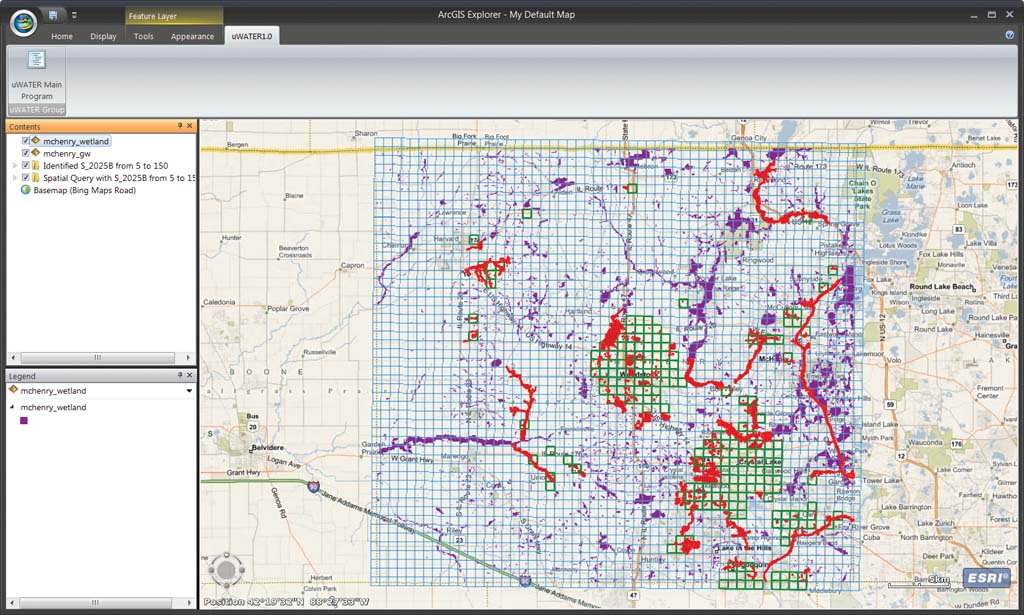This screenshot has width=1024, height=615.
Task: Collapse the mchenry_wetland legend entry
Action: pyautogui.click(x=12, y=407)
